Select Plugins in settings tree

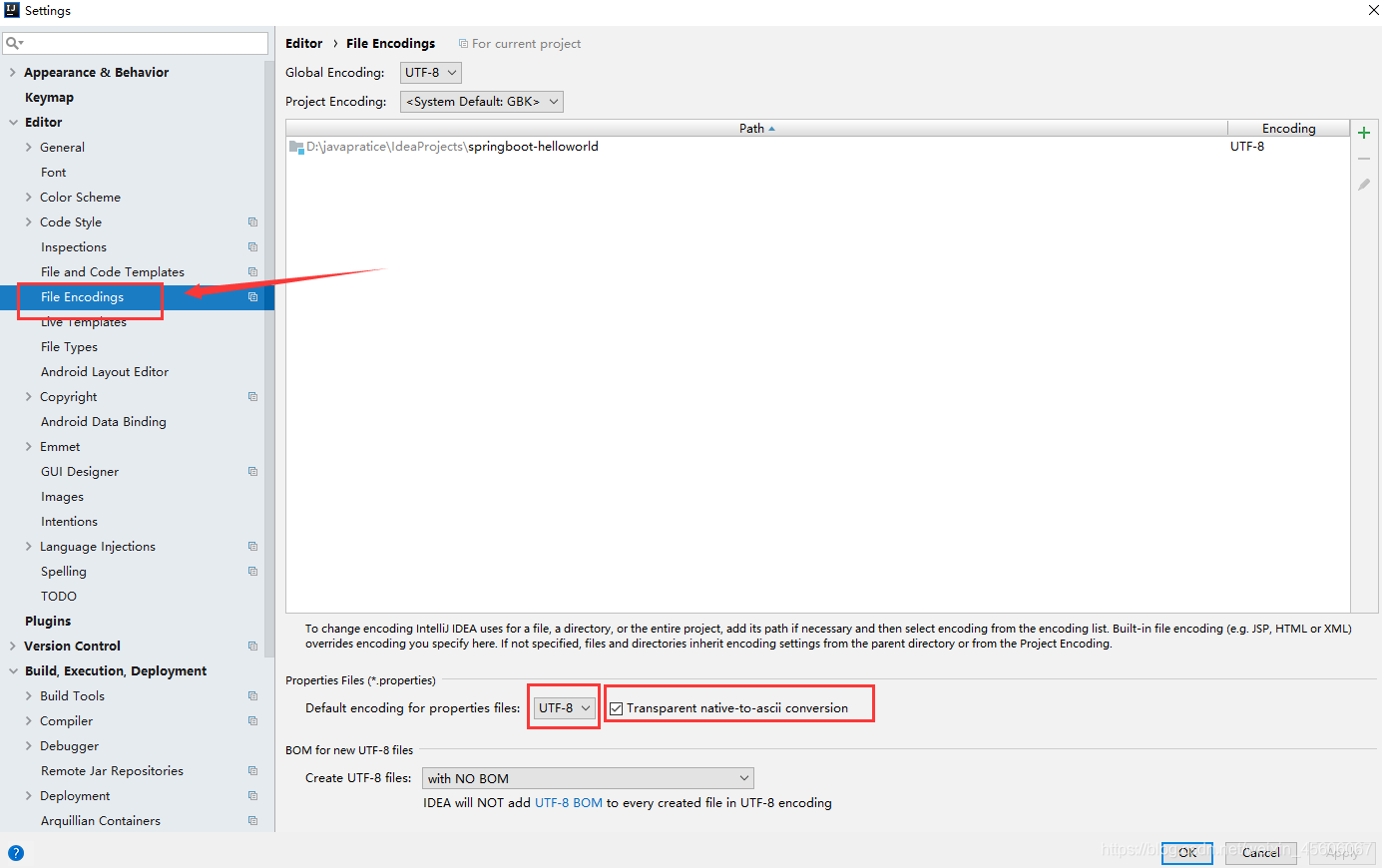[x=48, y=622]
